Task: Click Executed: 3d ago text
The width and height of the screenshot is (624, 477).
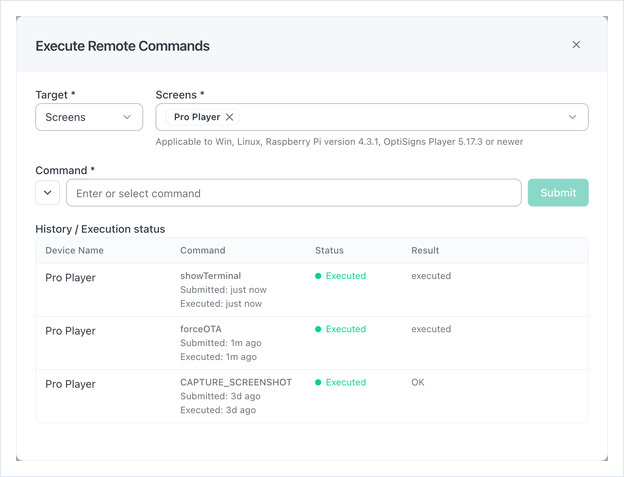Action: click(x=218, y=410)
